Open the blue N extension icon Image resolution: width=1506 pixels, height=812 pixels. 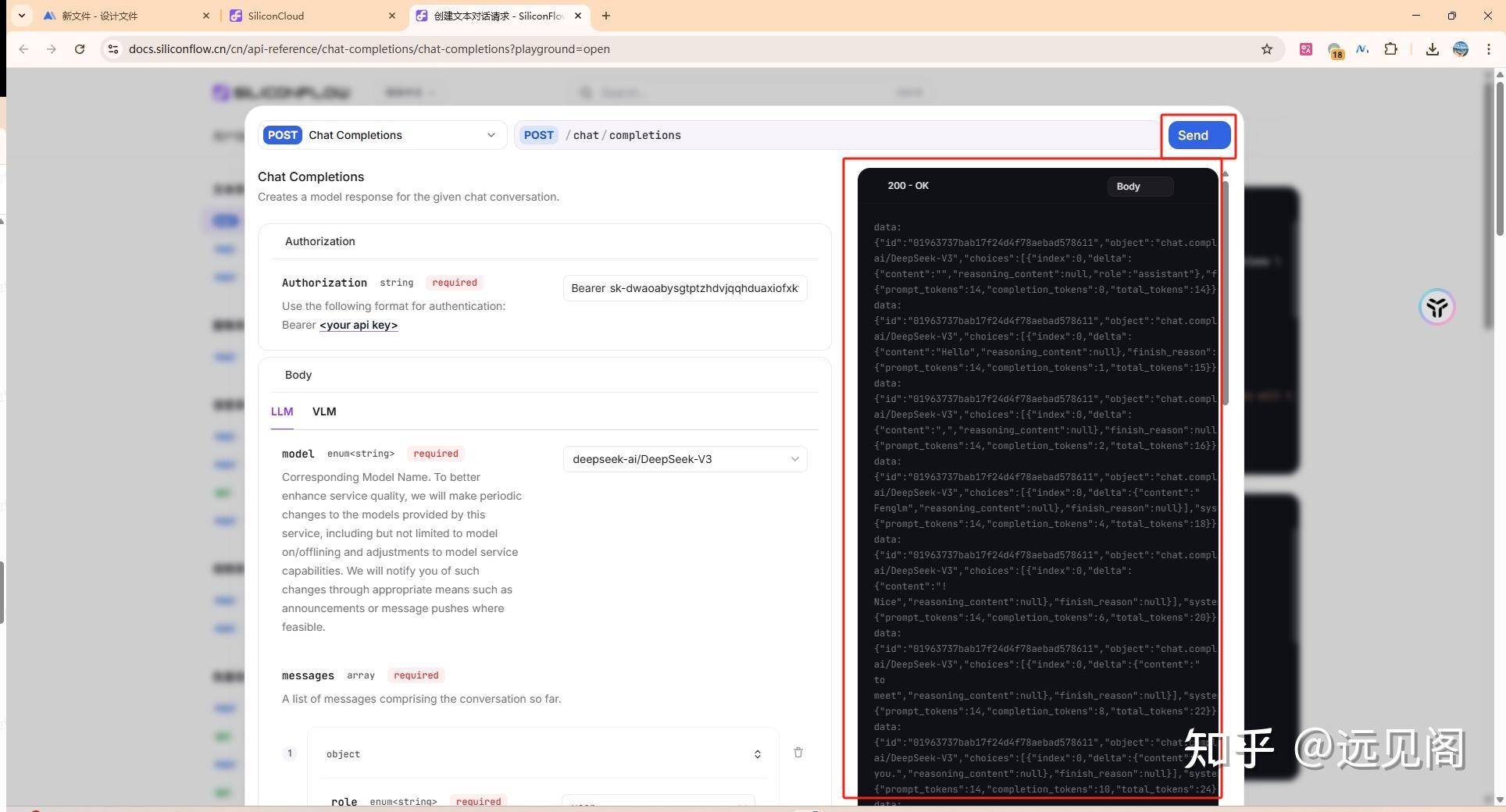tap(1363, 49)
